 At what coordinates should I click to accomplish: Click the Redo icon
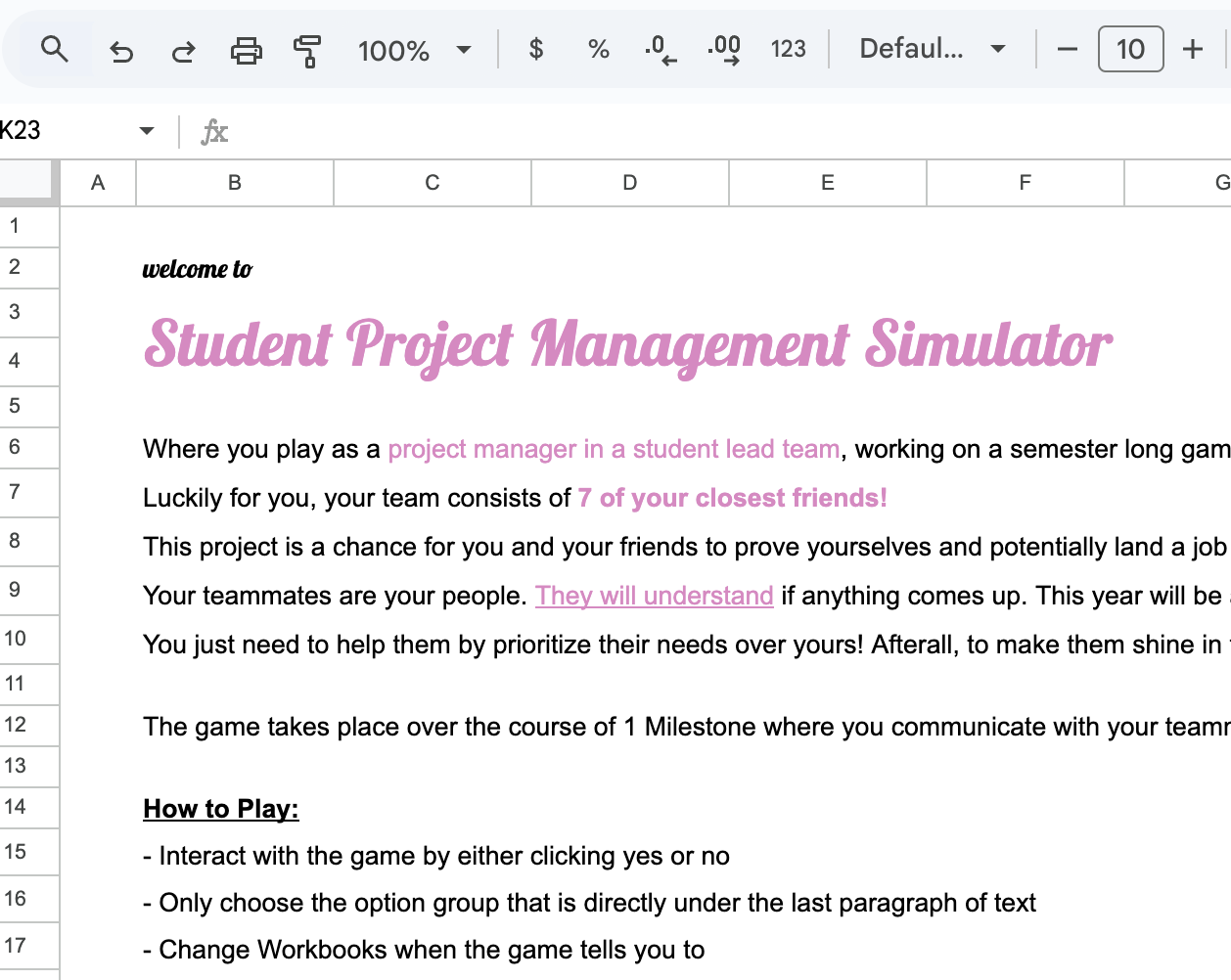coord(183,48)
